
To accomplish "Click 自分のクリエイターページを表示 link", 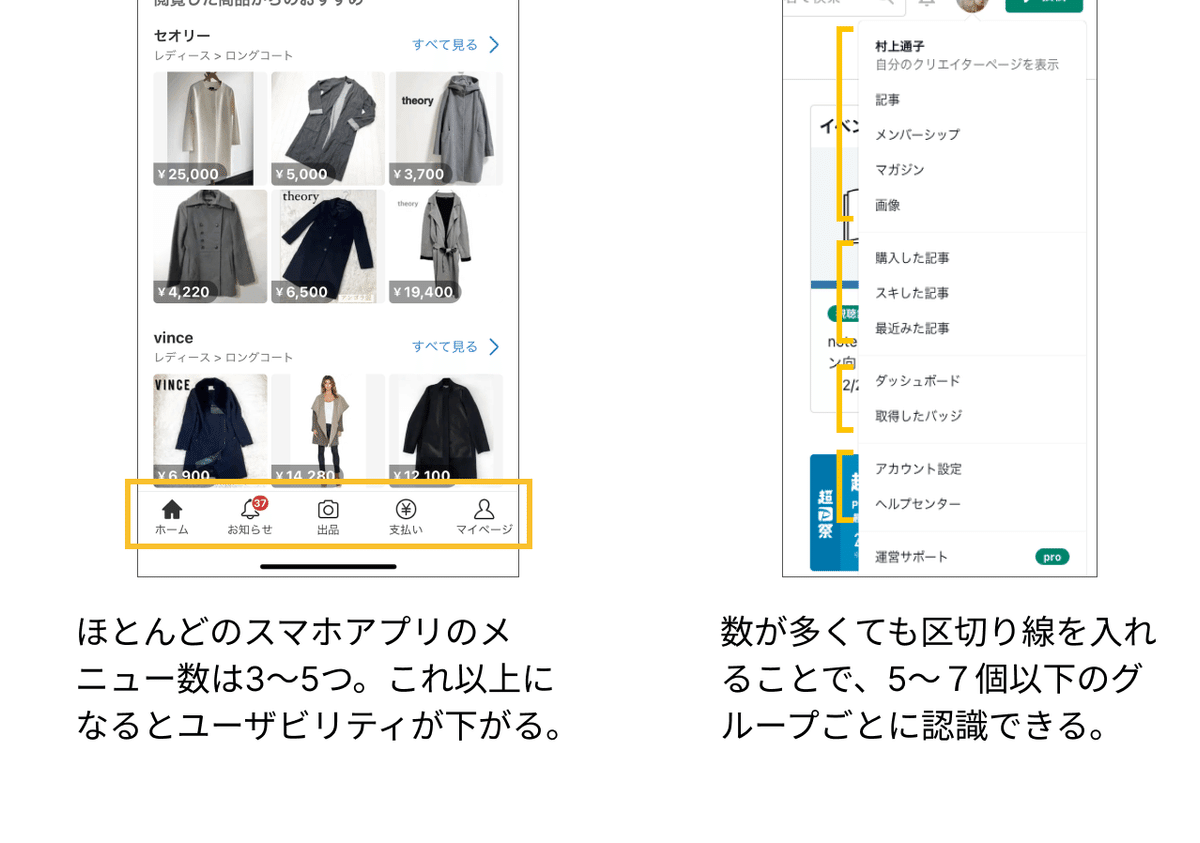I will tap(967, 65).
